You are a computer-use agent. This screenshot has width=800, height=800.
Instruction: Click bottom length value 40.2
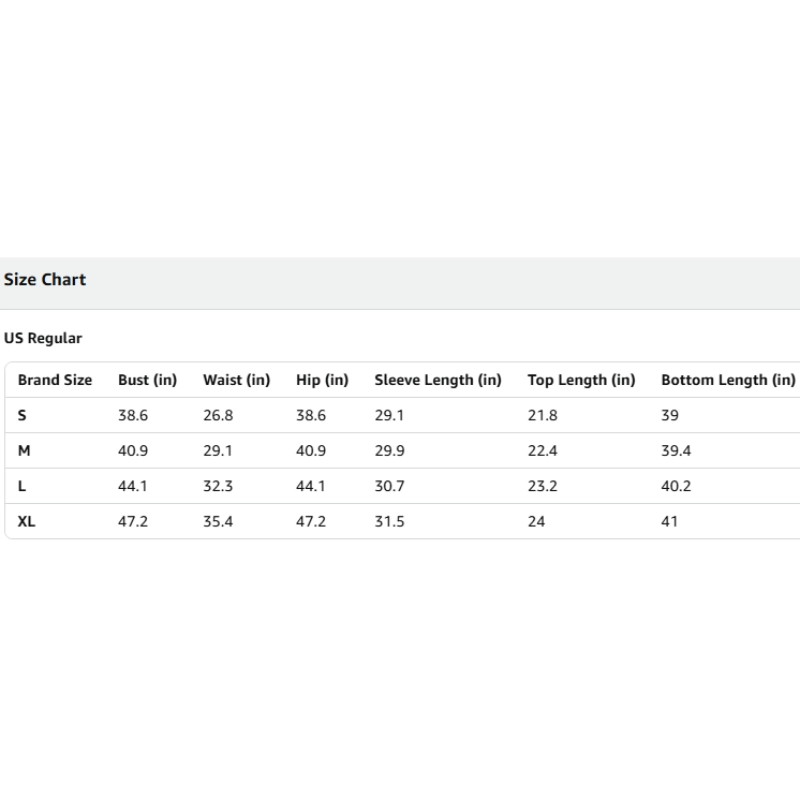point(676,486)
